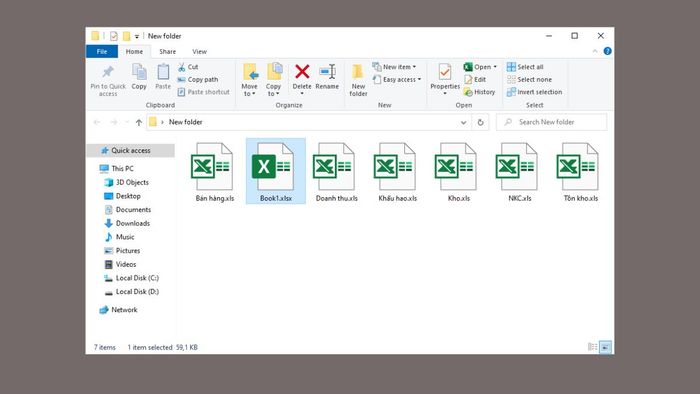This screenshot has height=394, width=700.
Task: Open Local Disk (D:) in sidebar
Action: (x=132, y=292)
